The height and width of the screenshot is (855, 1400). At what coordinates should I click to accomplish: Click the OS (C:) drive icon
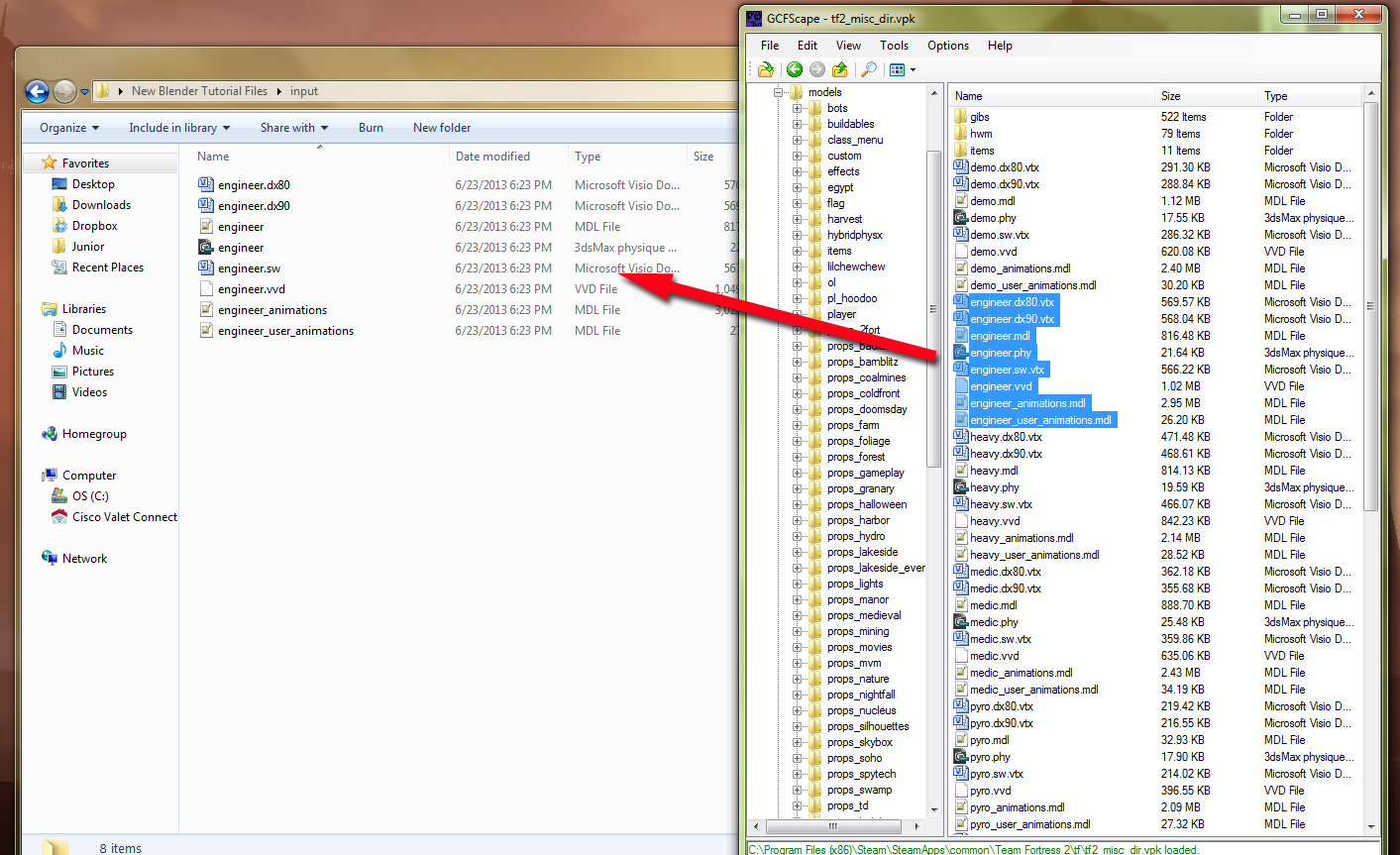click(x=59, y=495)
